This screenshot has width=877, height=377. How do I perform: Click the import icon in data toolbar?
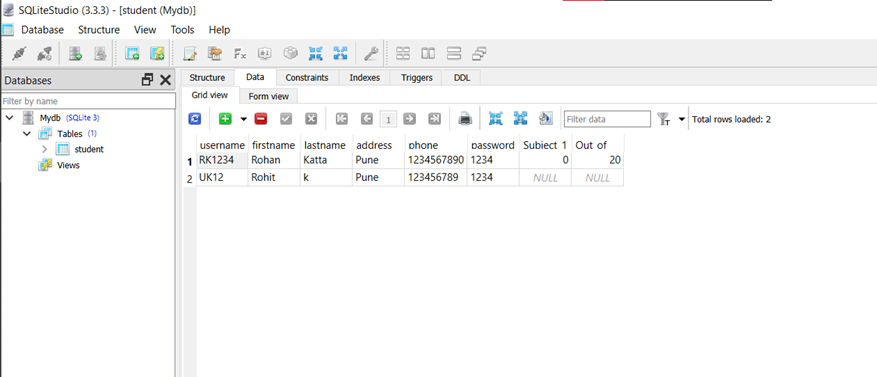pos(496,119)
